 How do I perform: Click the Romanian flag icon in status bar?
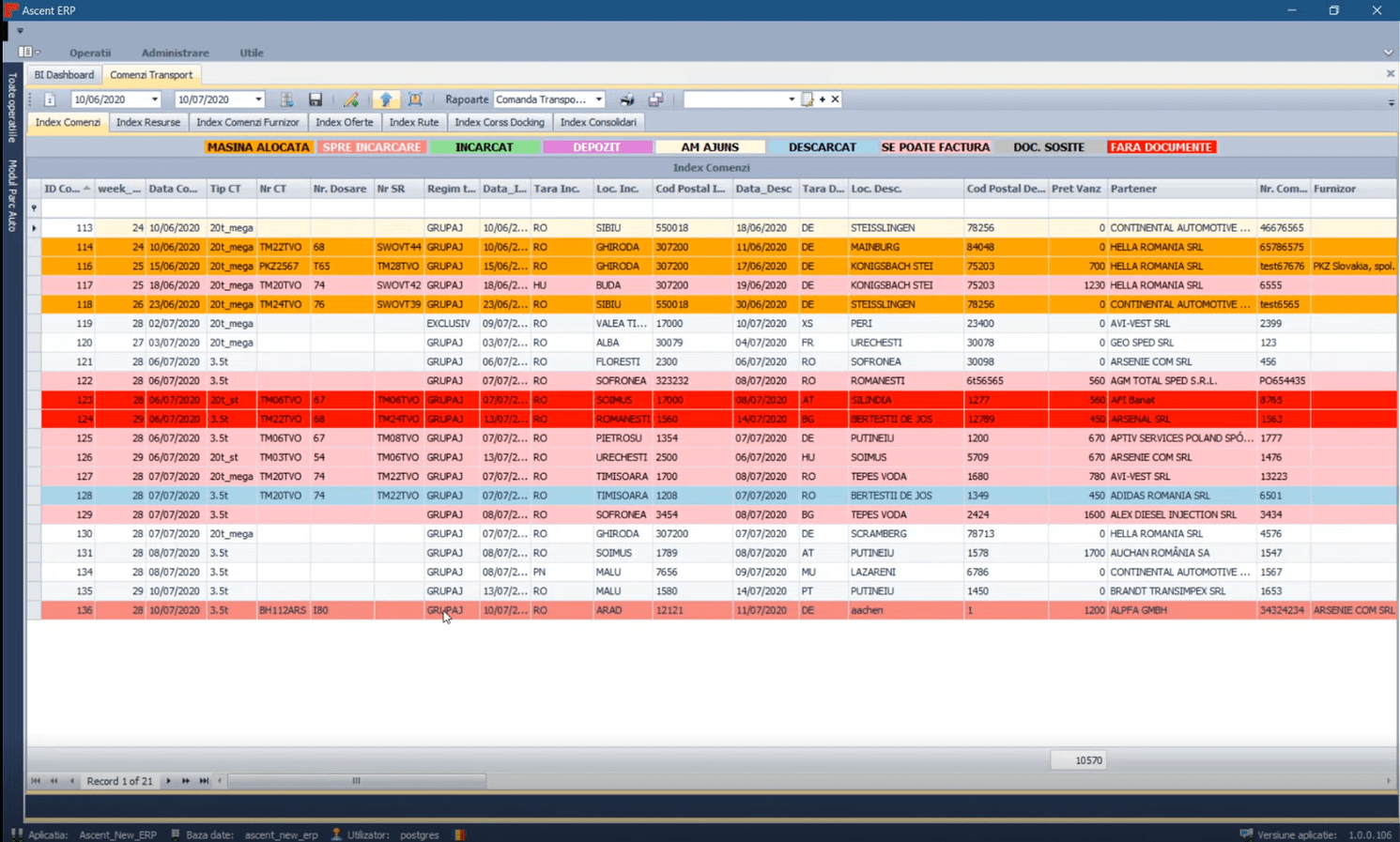[x=459, y=834]
